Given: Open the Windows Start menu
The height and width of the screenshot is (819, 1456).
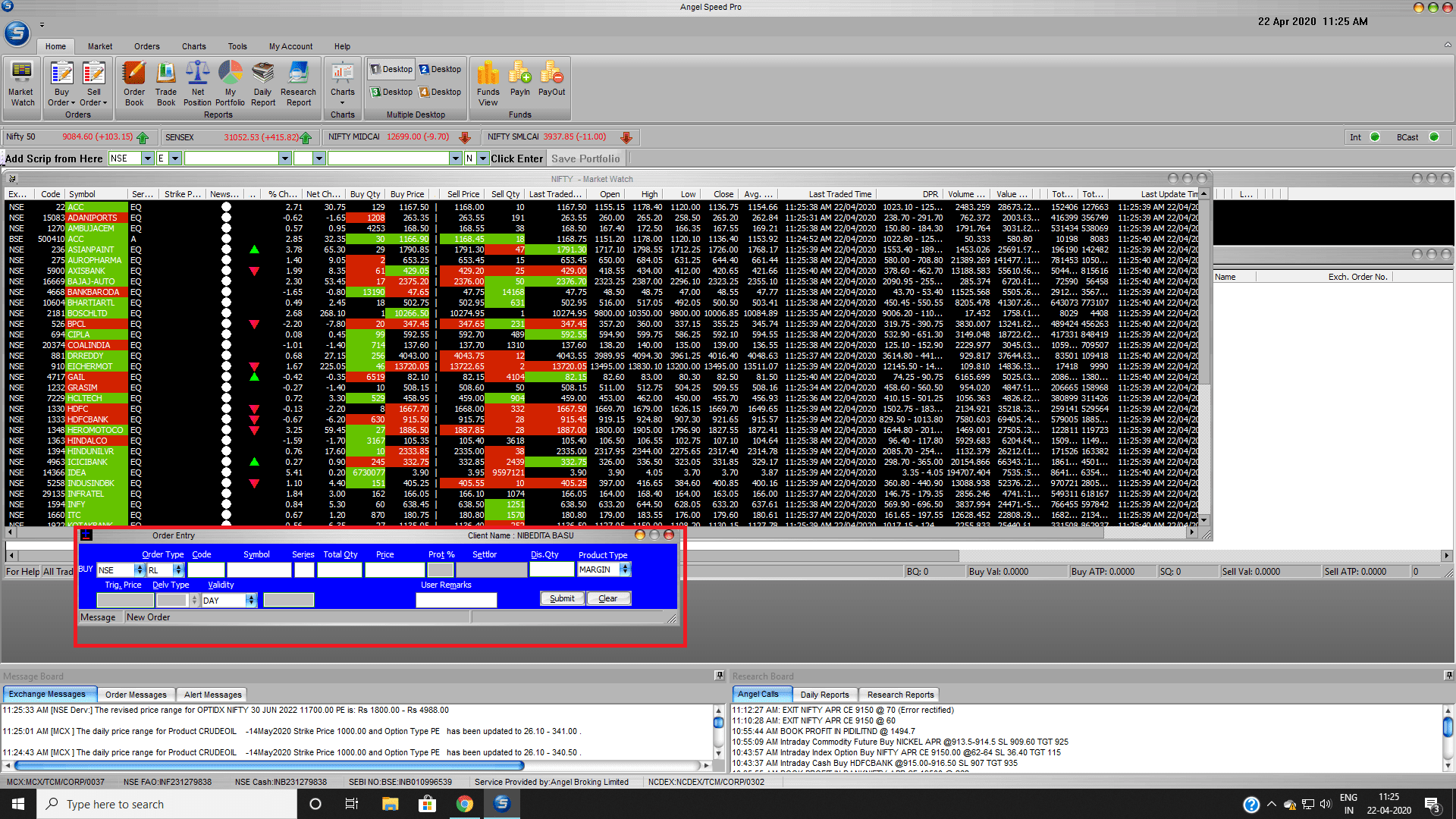Looking at the screenshot, I should pos(18,804).
